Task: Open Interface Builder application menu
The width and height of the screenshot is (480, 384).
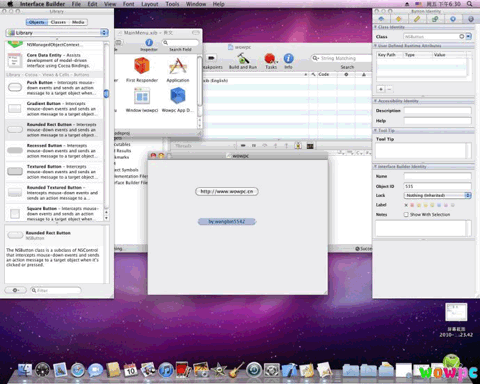Action: (42, 4)
